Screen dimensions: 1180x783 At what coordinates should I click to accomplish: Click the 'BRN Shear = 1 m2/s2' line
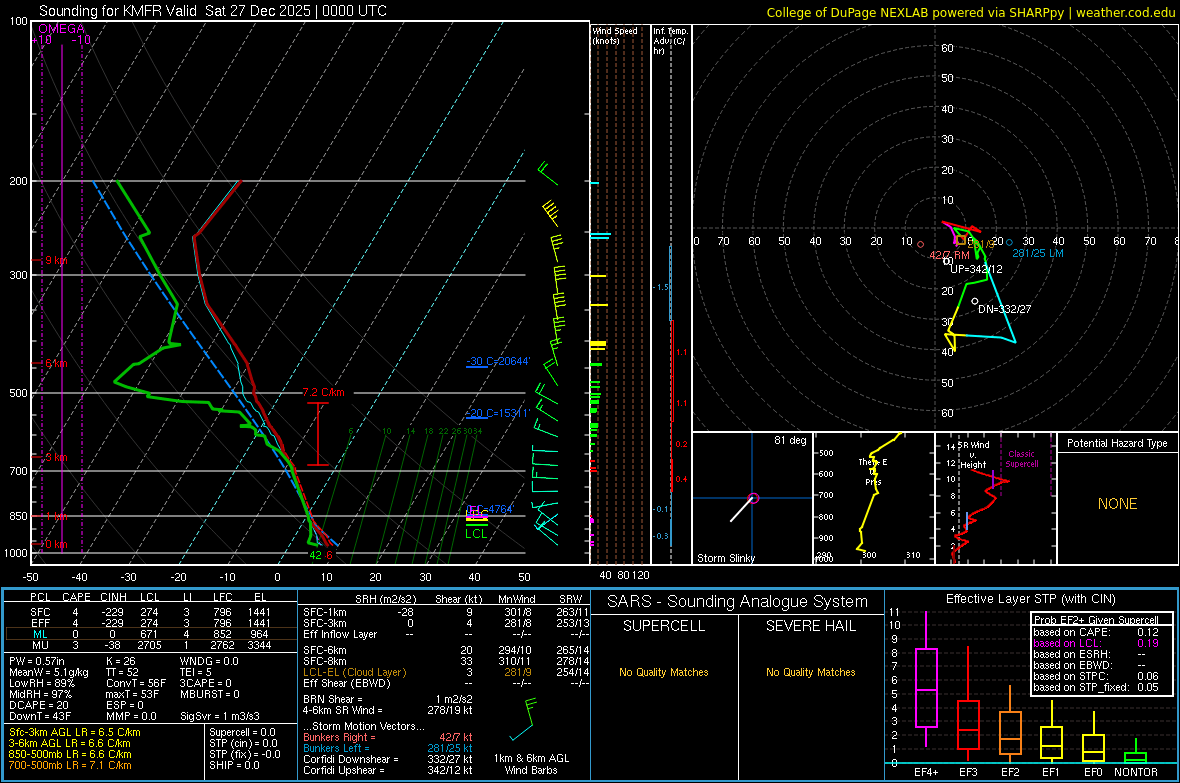pyautogui.click(x=388, y=699)
